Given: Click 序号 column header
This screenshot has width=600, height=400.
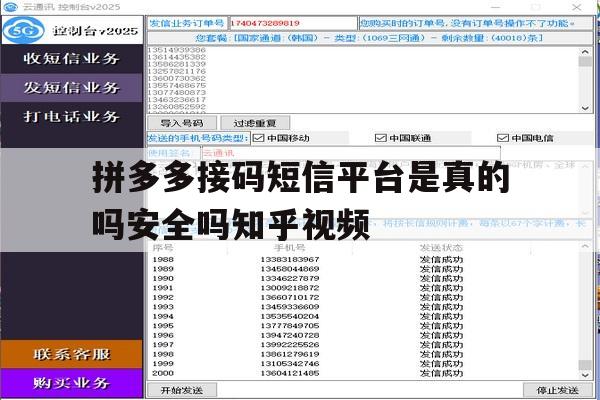Looking at the screenshot, I should pos(163,248).
